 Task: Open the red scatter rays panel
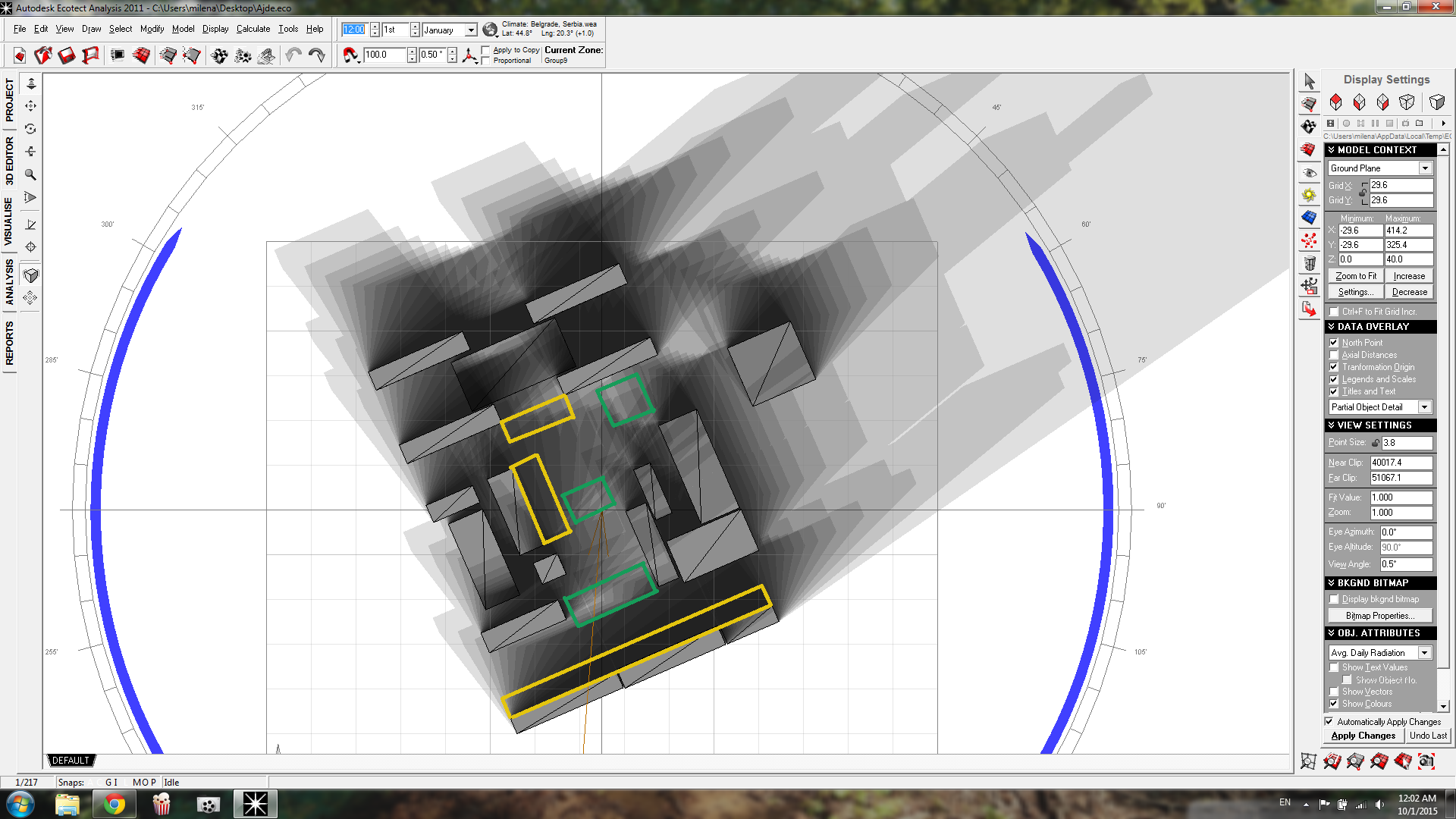[1310, 241]
